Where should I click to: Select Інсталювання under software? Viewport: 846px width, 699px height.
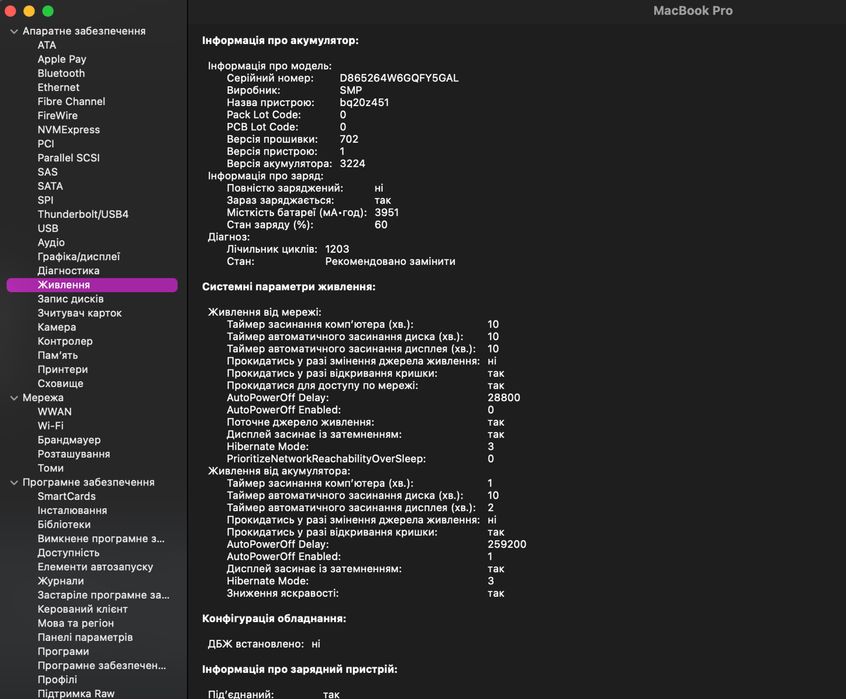coord(72,510)
